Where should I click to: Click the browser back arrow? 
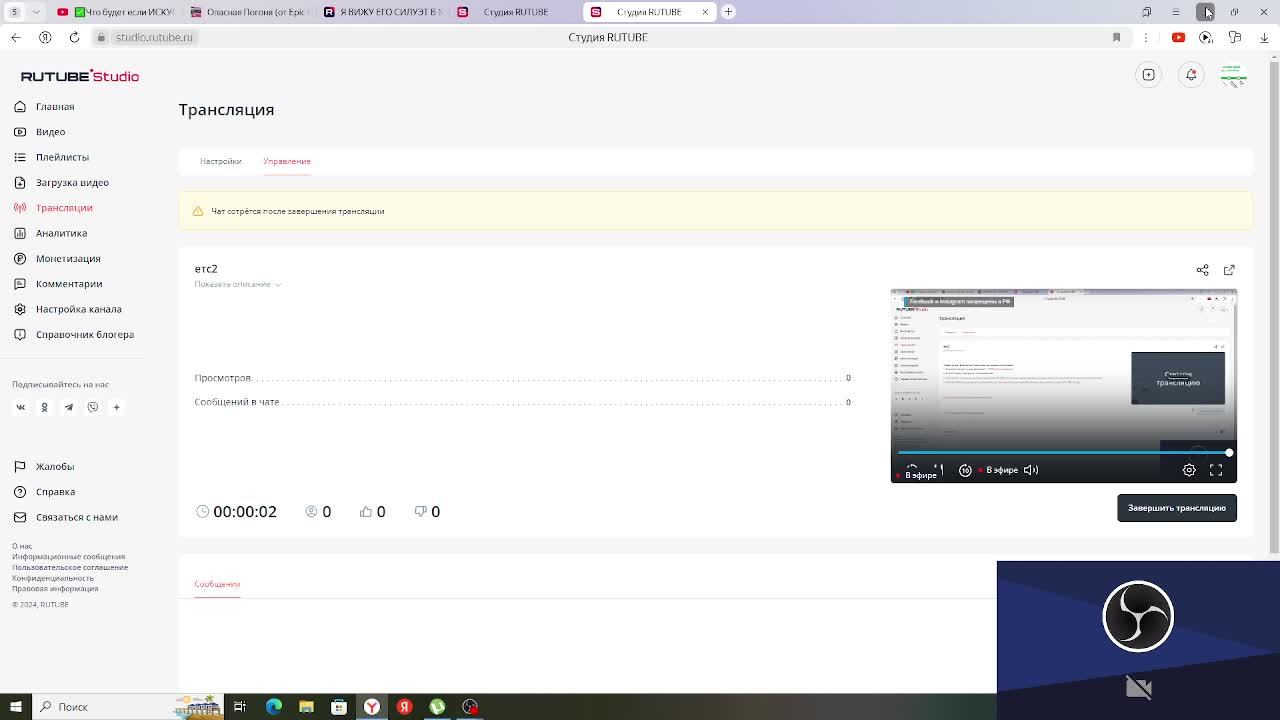[15, 37]
